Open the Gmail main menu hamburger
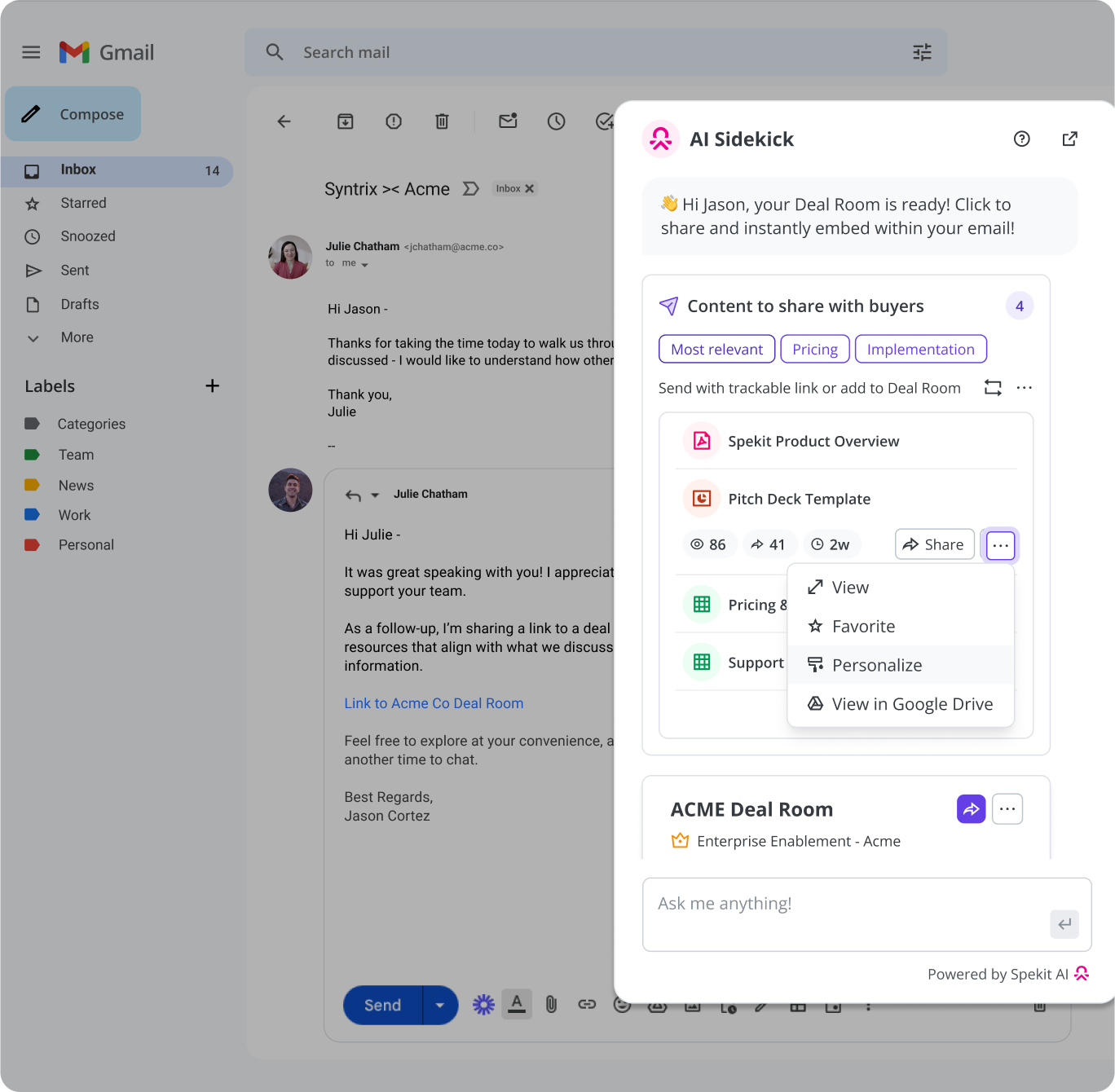This screenshot has width=1115, height=1092. click(x=31, y=52)
